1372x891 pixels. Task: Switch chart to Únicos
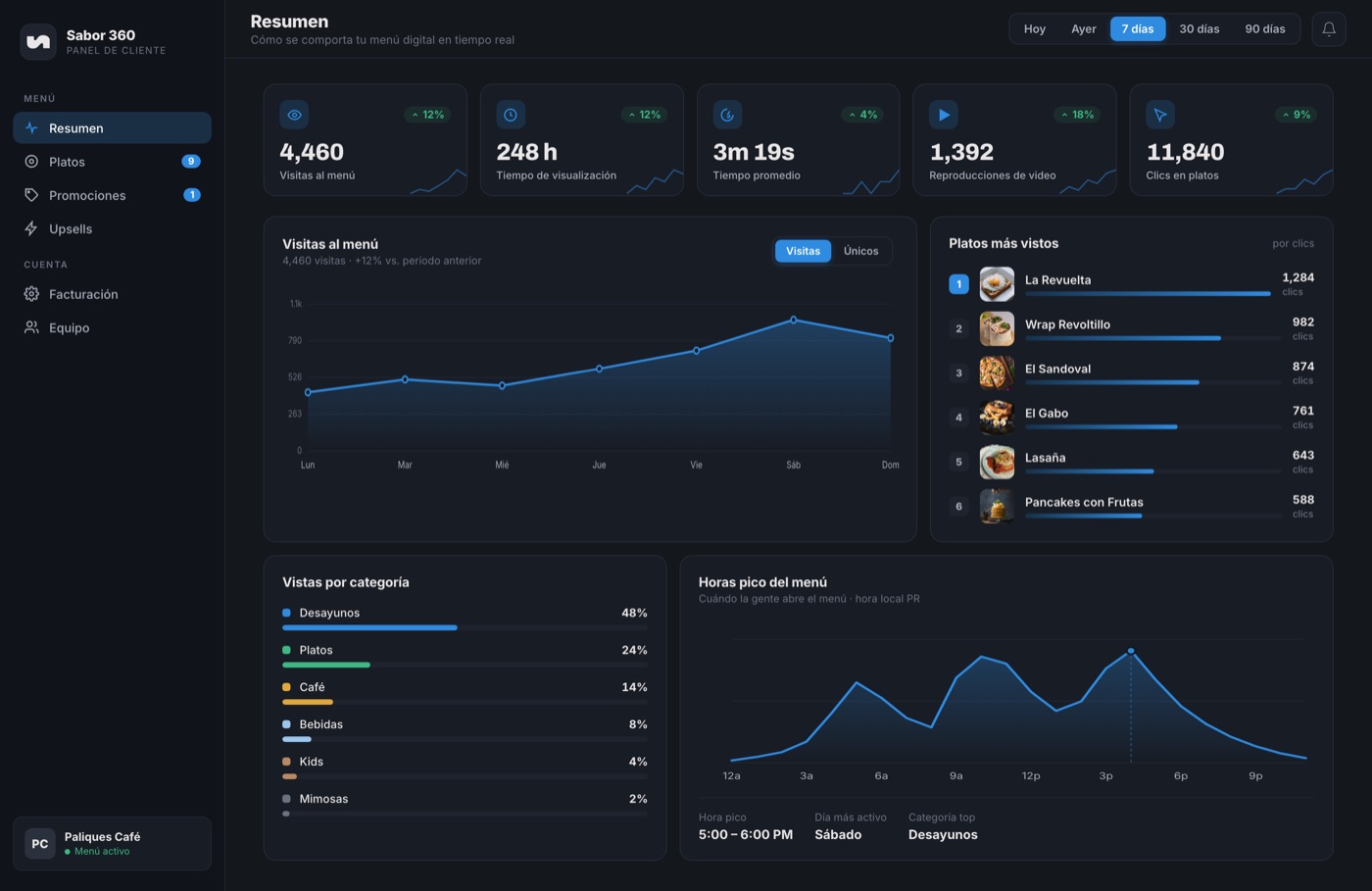point(861,251)
